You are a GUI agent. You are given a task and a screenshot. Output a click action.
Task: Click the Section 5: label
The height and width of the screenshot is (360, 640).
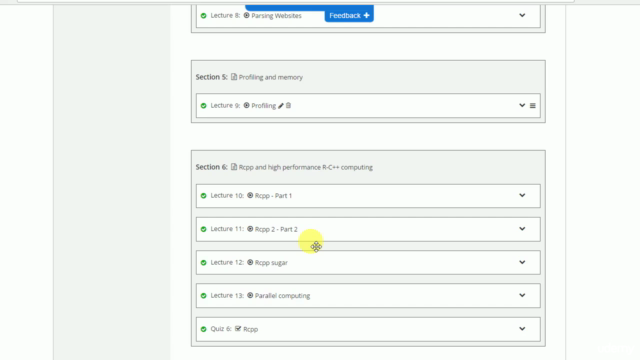point(211,77)
